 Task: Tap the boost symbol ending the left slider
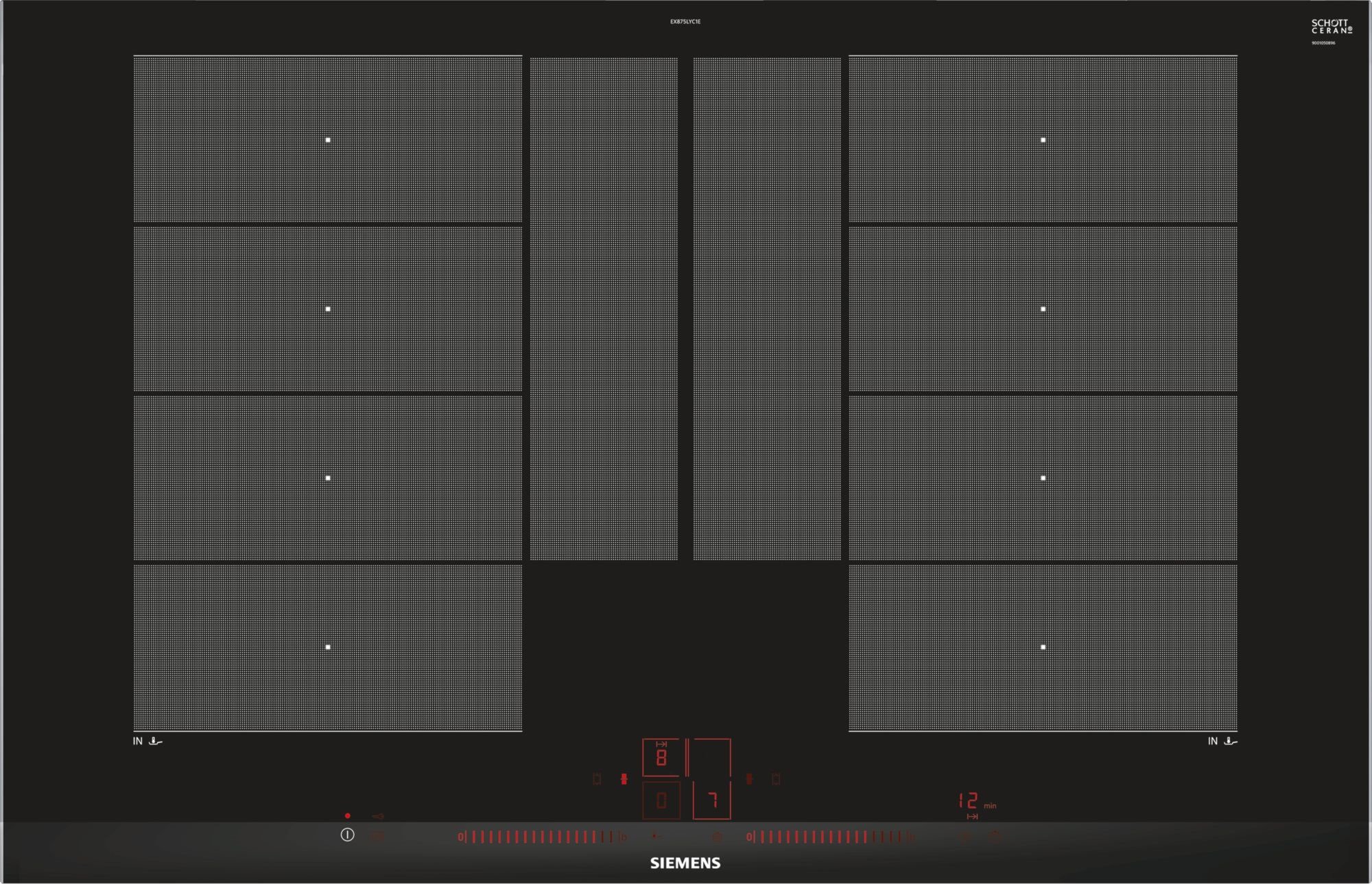(x=623, y=837)
